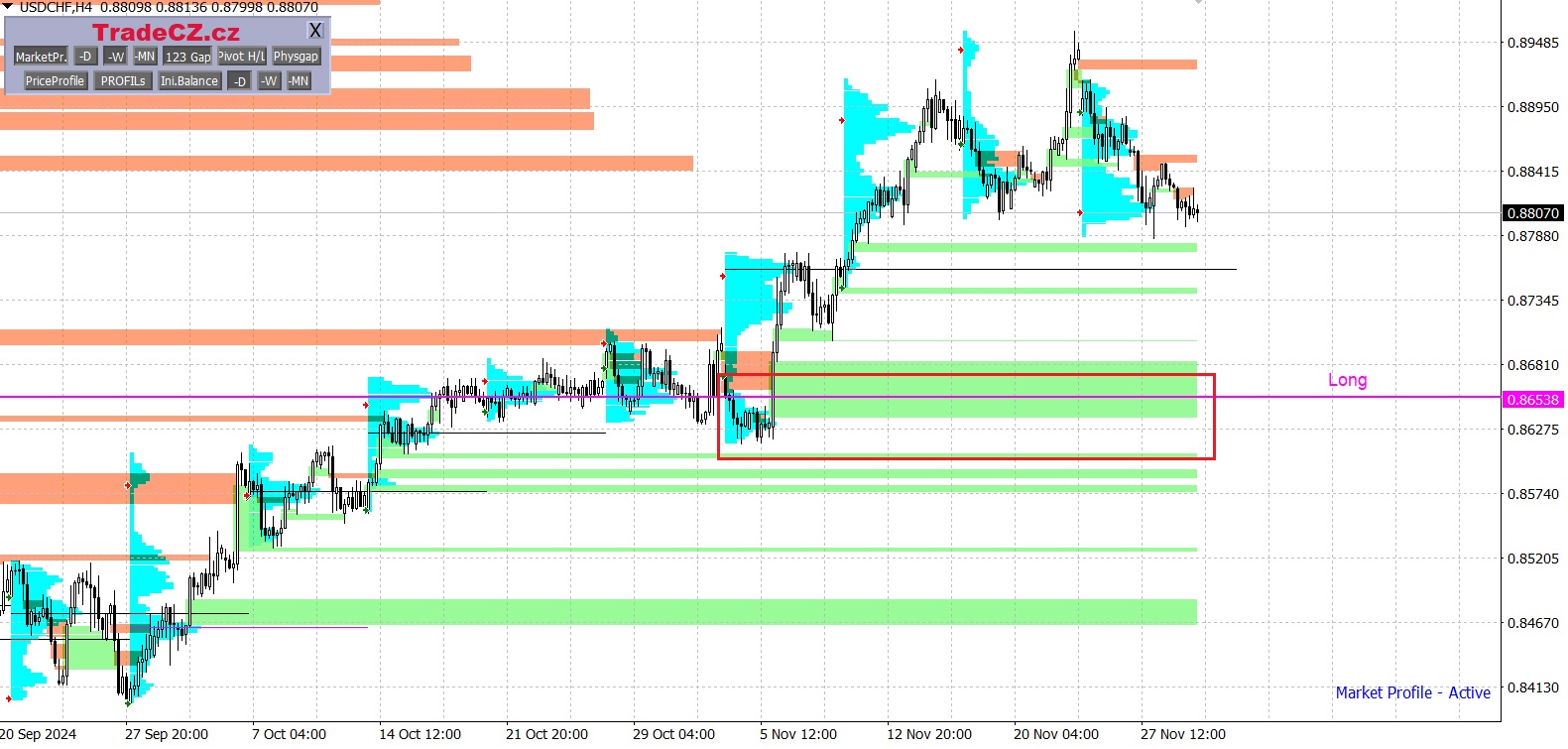Toggle -D right of Ini.Balance

(x=239, y=80)
